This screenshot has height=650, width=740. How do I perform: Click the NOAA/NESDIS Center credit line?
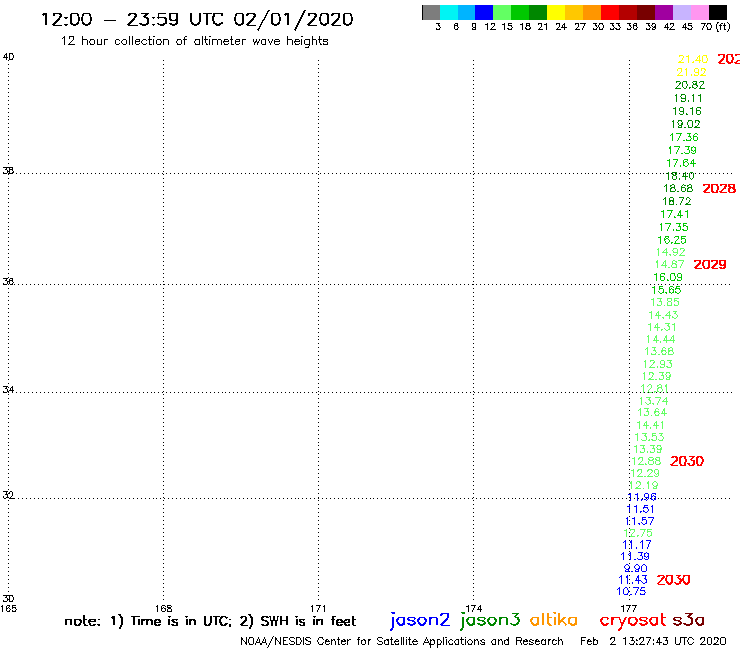[x=402, y=642]
